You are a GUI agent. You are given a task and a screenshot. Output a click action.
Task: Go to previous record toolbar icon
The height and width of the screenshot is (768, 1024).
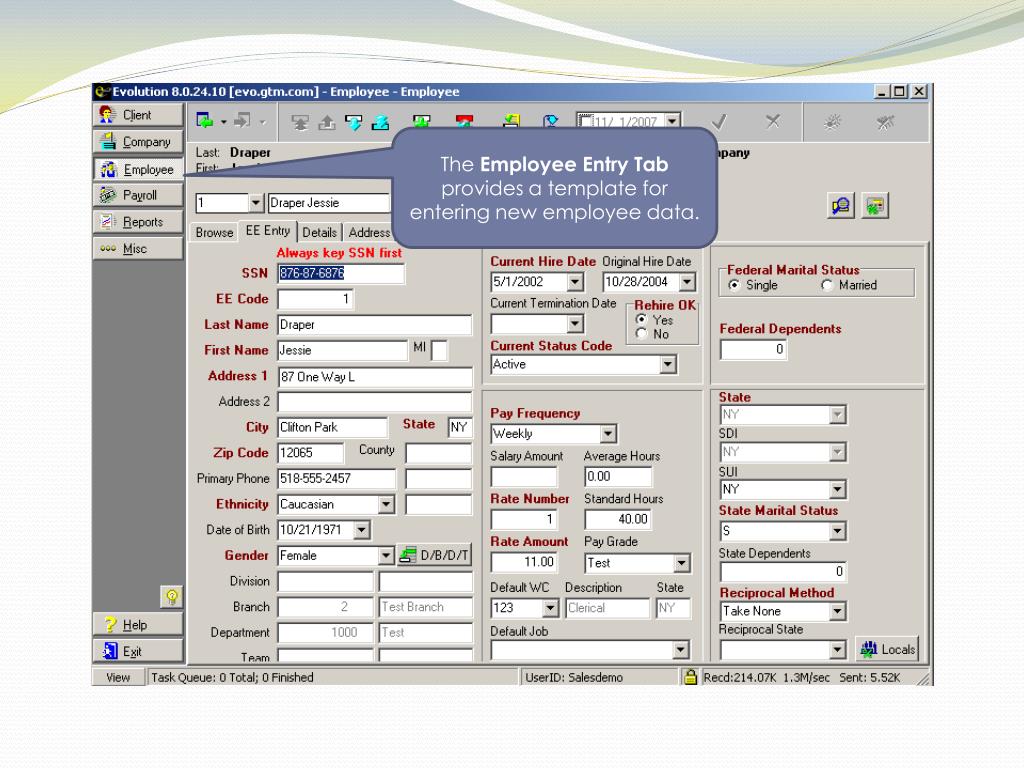tap(327, 122)
